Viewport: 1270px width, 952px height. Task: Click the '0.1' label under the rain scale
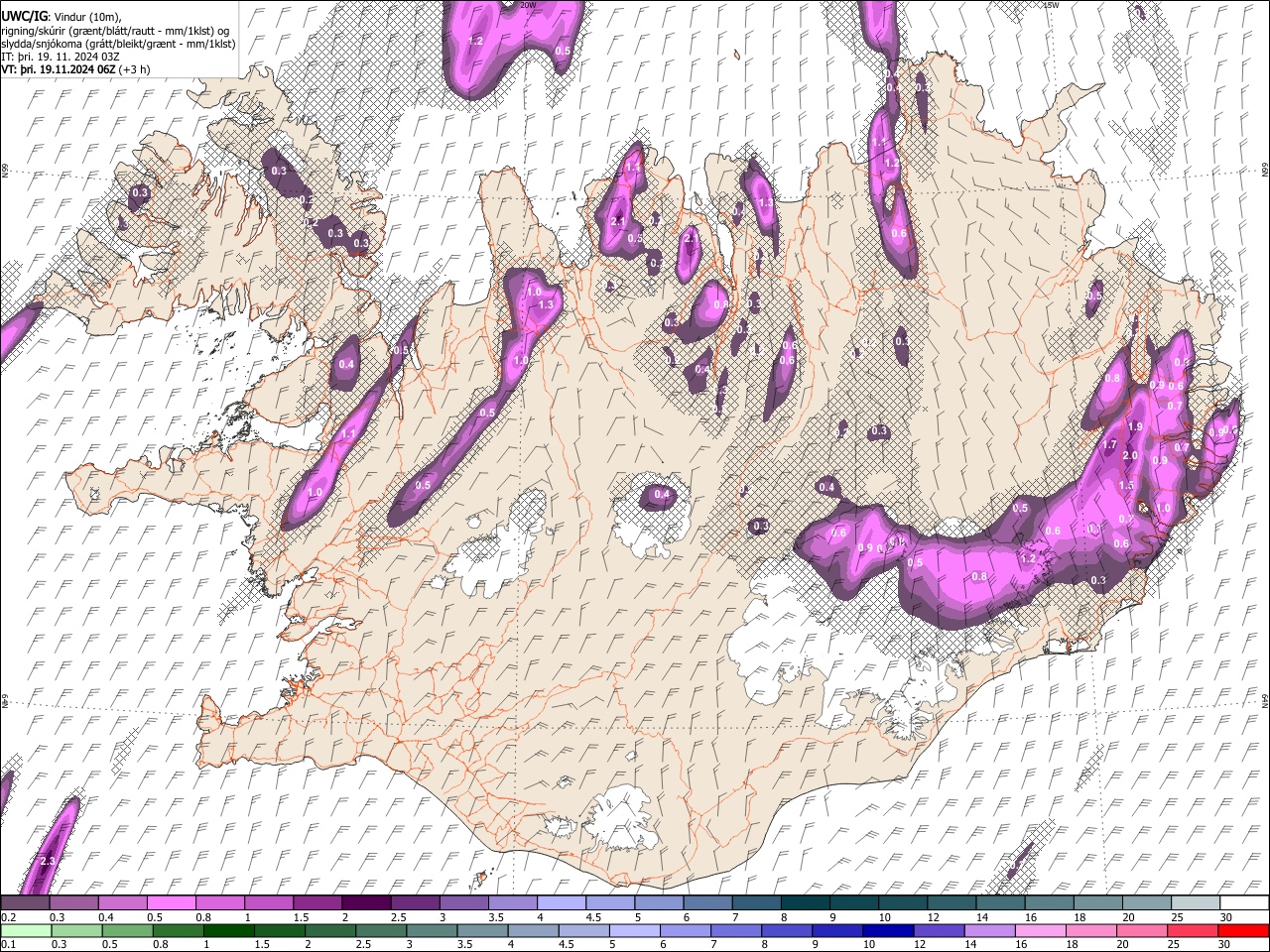(8, 945)
